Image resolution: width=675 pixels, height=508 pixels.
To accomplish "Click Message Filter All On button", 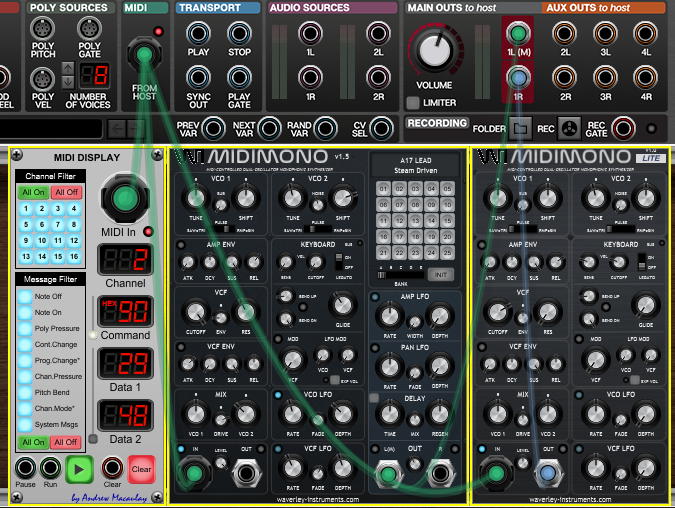I will [x=33, y=442].
